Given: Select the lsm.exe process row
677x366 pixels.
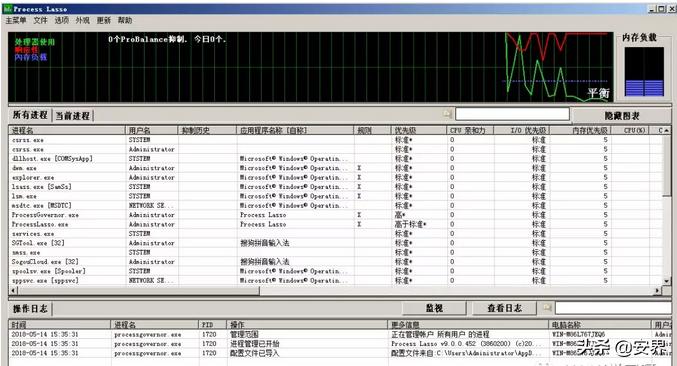Looking at the screenshot, I should tap(335, 196).
